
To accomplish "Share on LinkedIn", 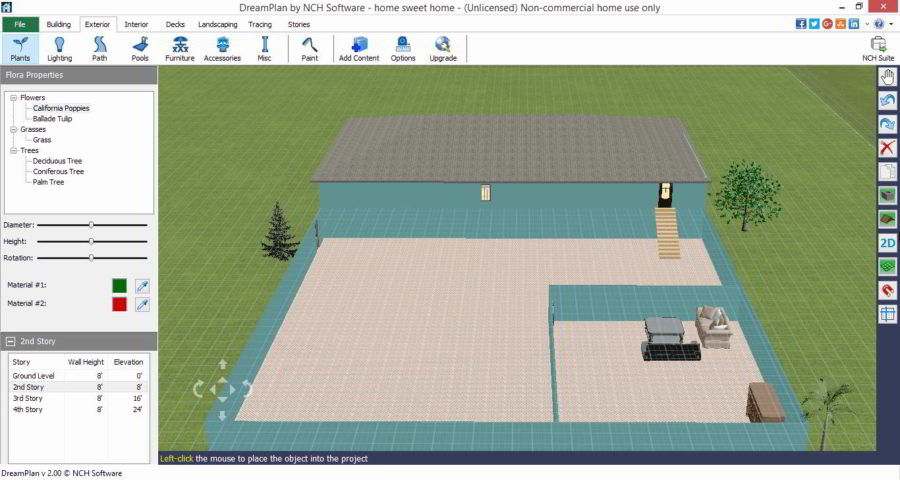I will (854, 24).
